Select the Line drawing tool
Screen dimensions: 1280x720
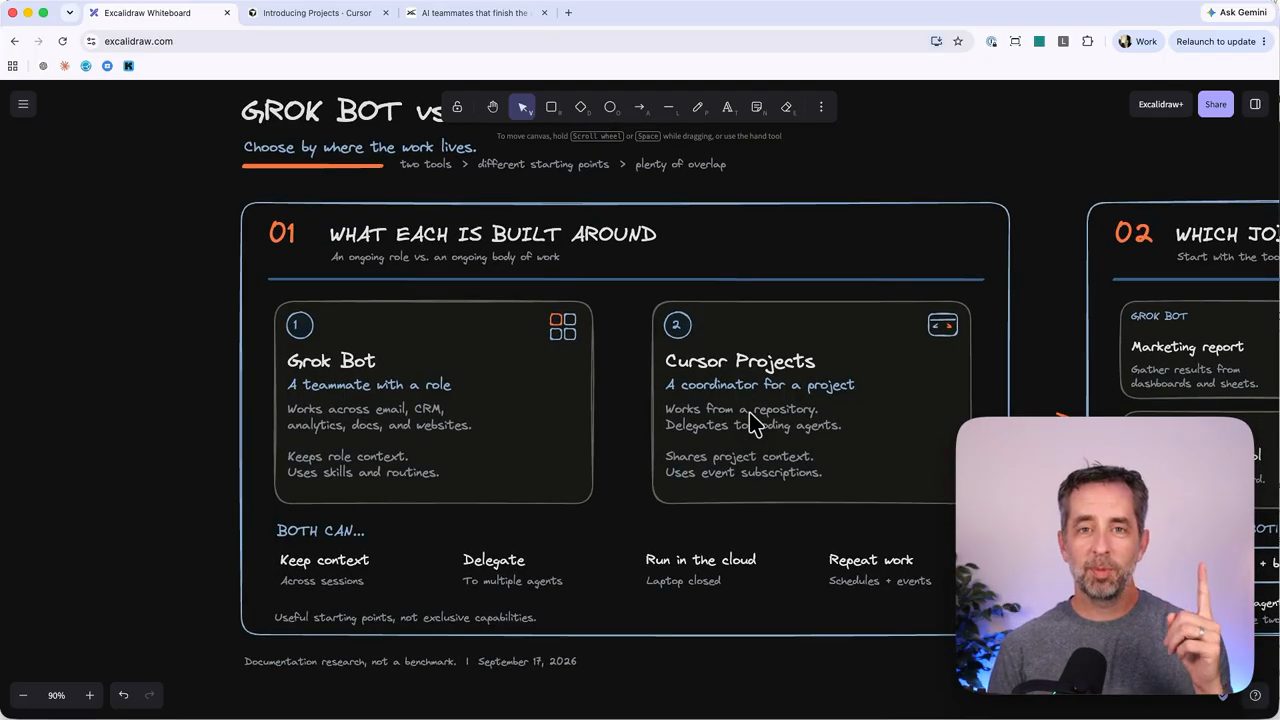click(669, 107)
